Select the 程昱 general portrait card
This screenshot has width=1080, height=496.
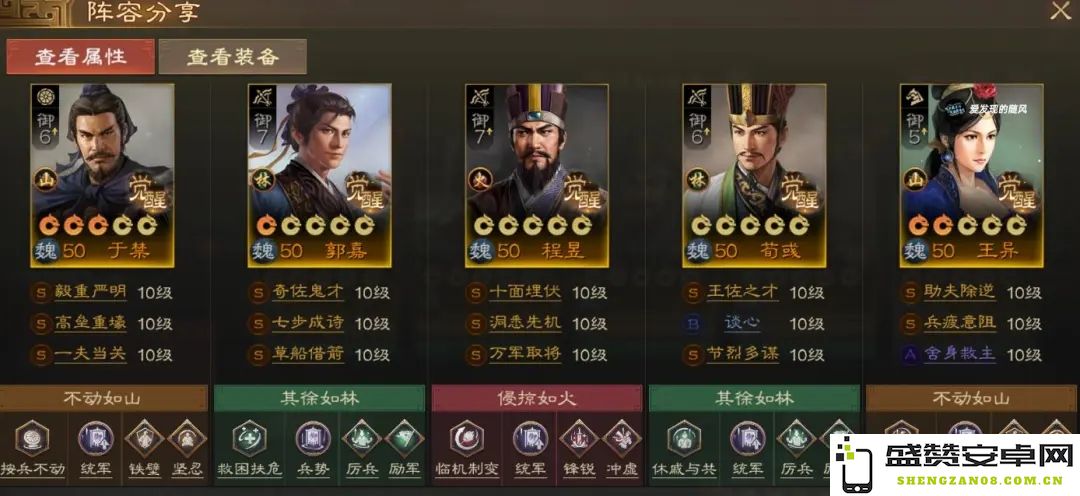click(x=537, y=176)
